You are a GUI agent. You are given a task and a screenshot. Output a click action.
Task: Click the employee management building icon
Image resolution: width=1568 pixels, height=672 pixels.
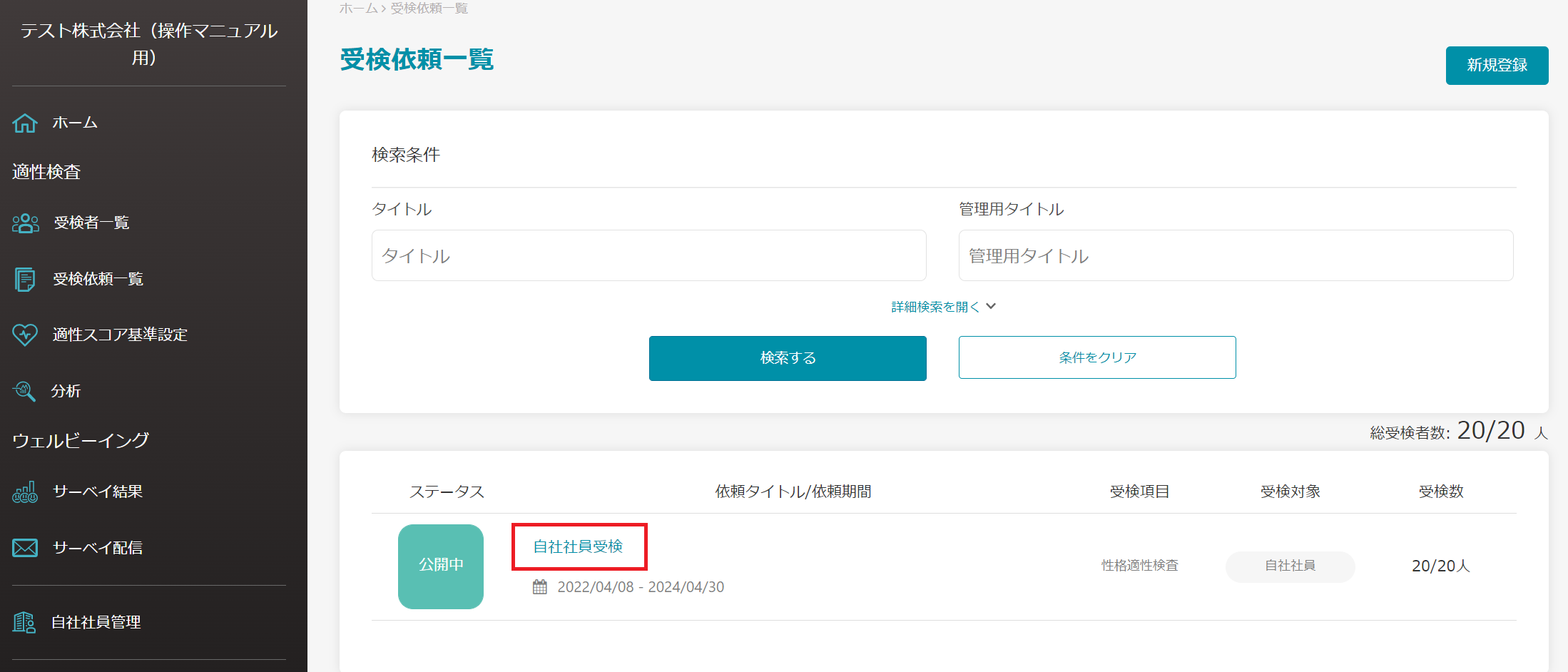[25, 623]
